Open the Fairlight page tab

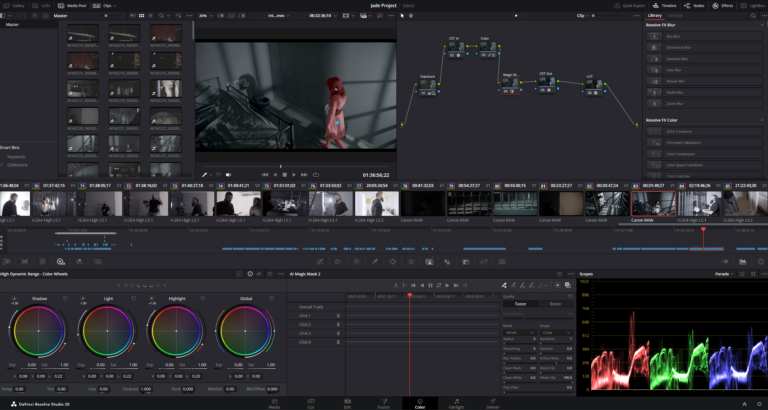pos(455,405)
